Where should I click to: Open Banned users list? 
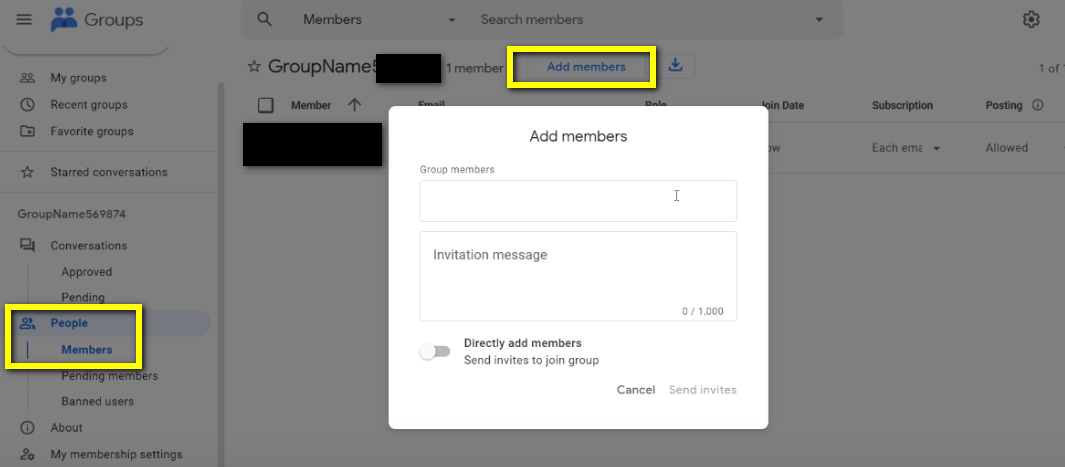tap(97, 401)
